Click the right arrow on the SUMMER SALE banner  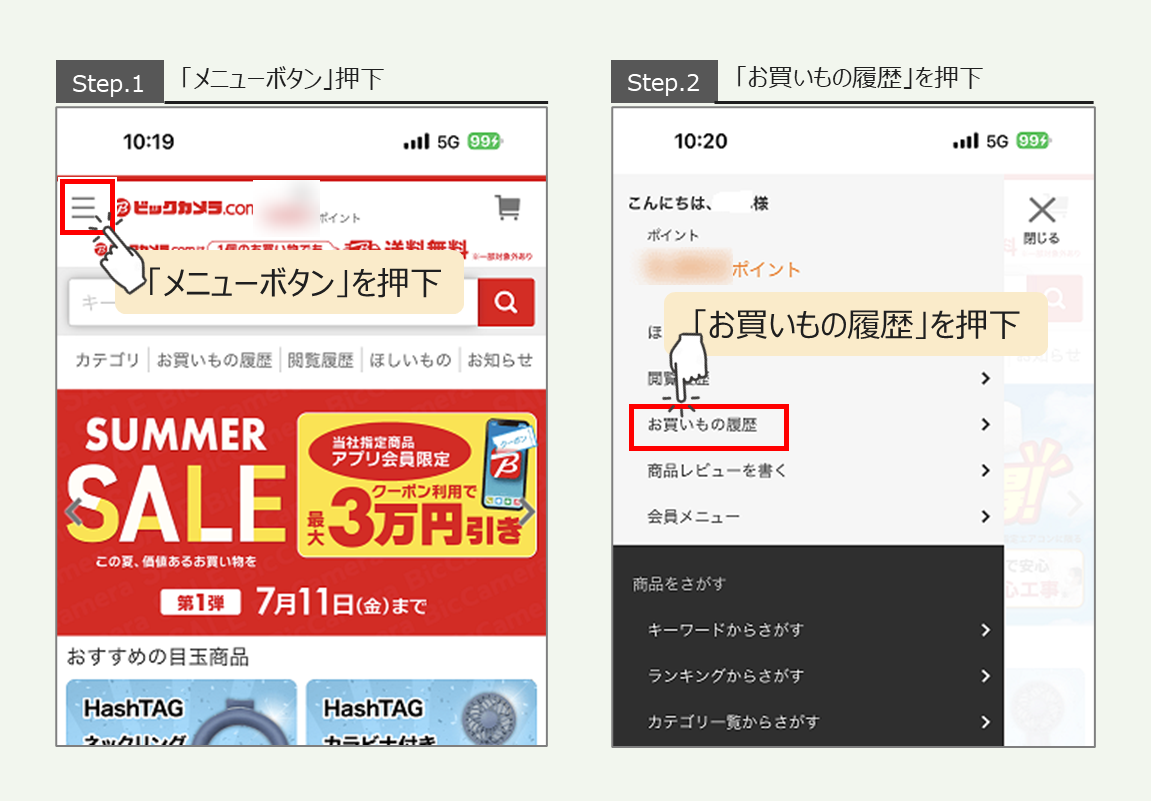529,512
